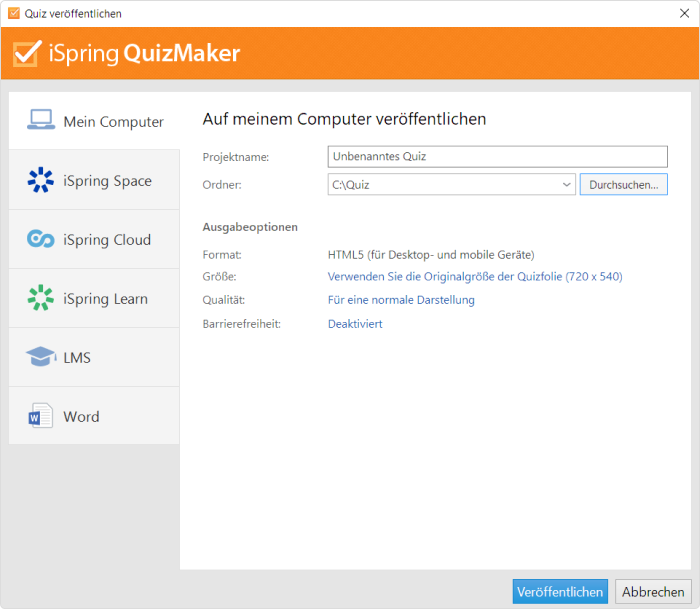Click the Qualität: label
Screen dimensions: 700x609
224,300
